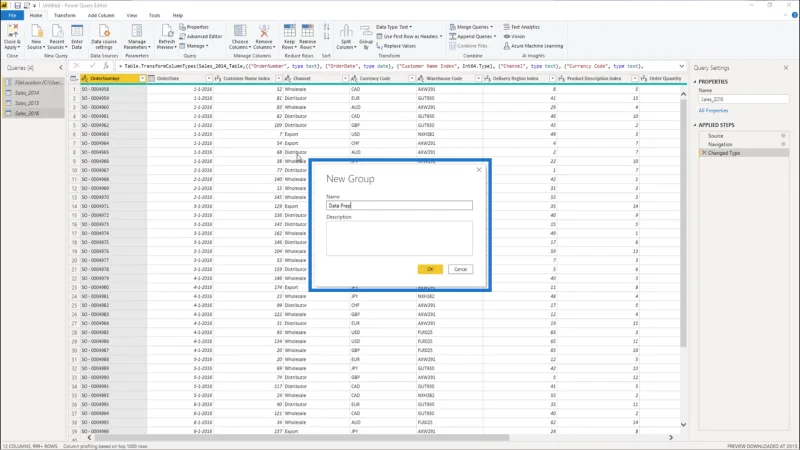Screen dimensions: 800x450
Task: Open Channel column filter dropdown
Action: pos(345,79)
